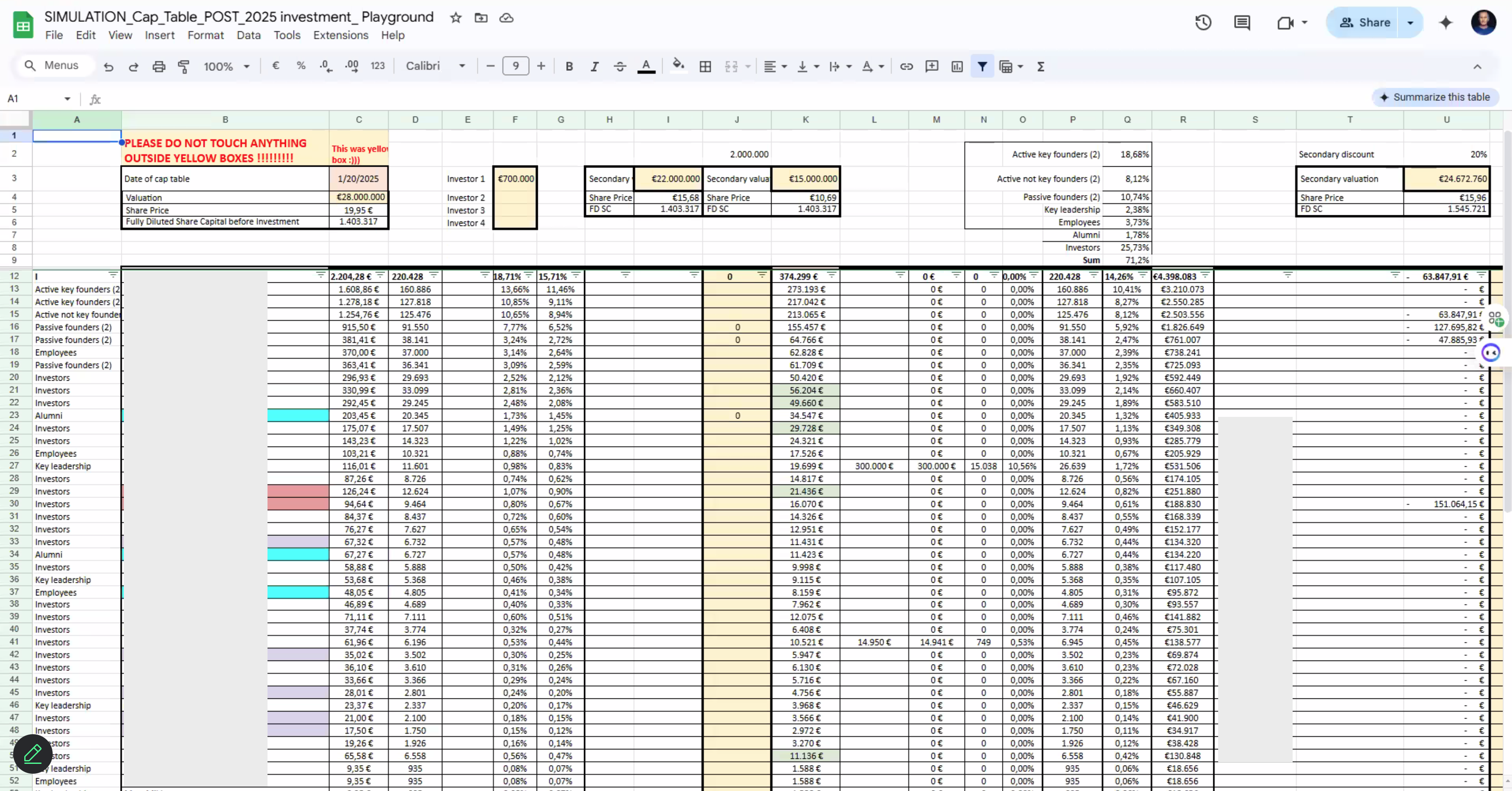Open the Insert menu

point(160,35)
